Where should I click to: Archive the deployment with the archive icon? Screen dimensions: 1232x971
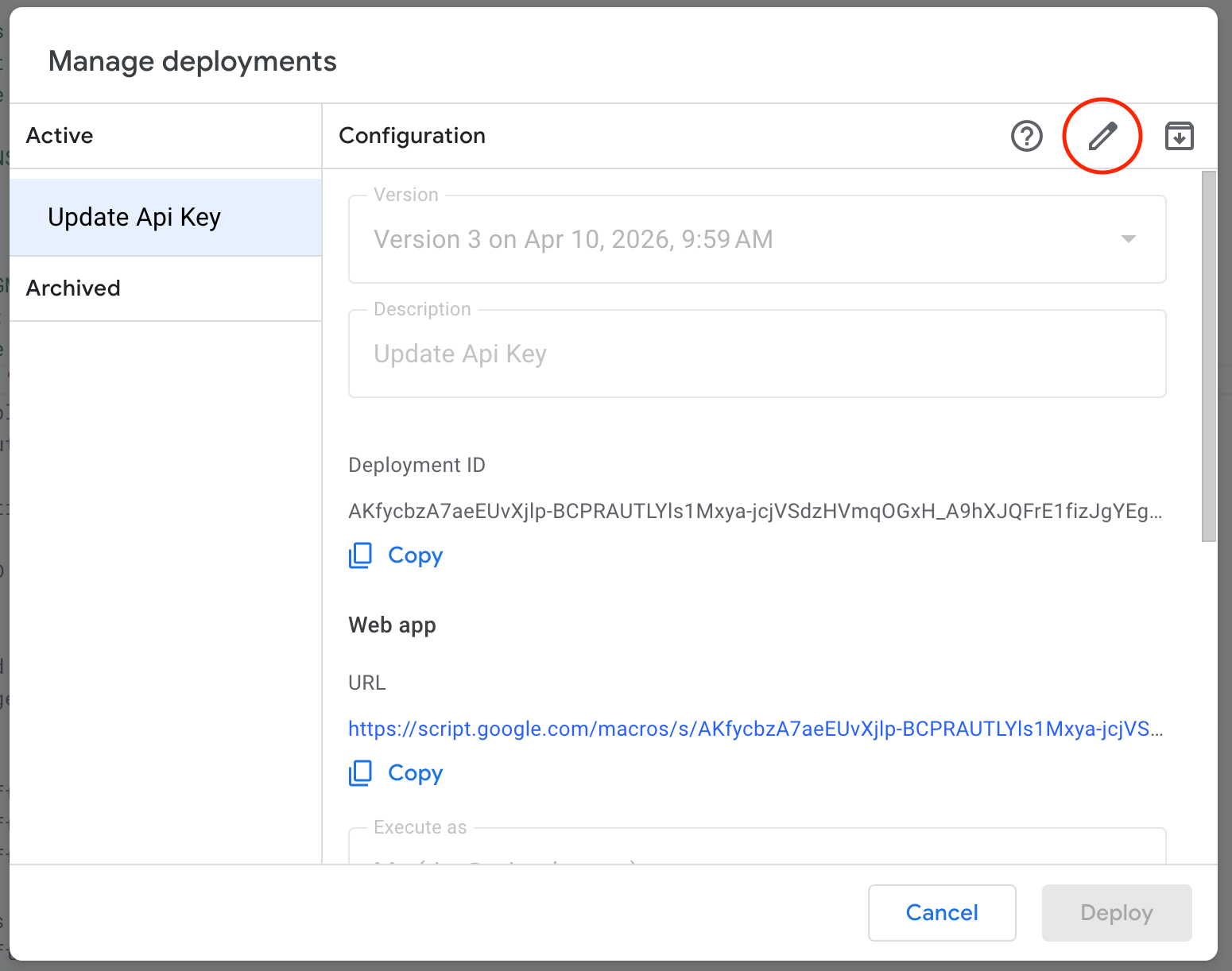click(x=1180, y=136)
